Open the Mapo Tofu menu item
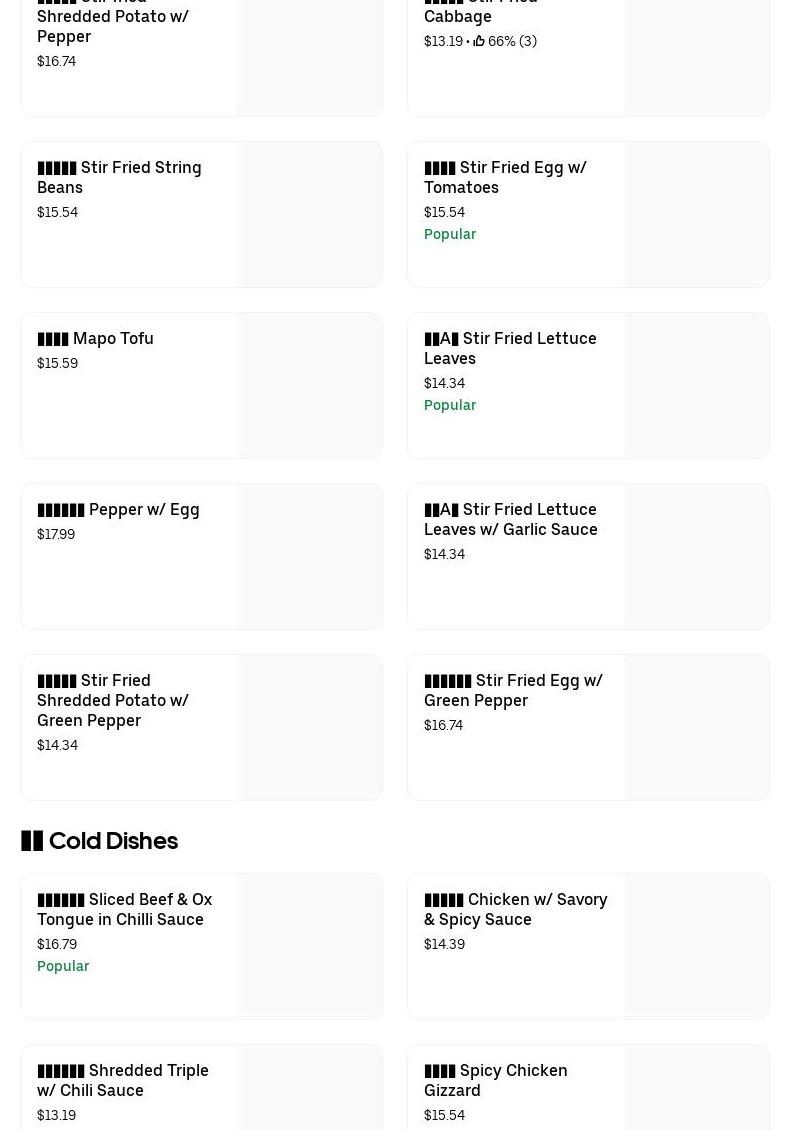 [x=96, y=338]
